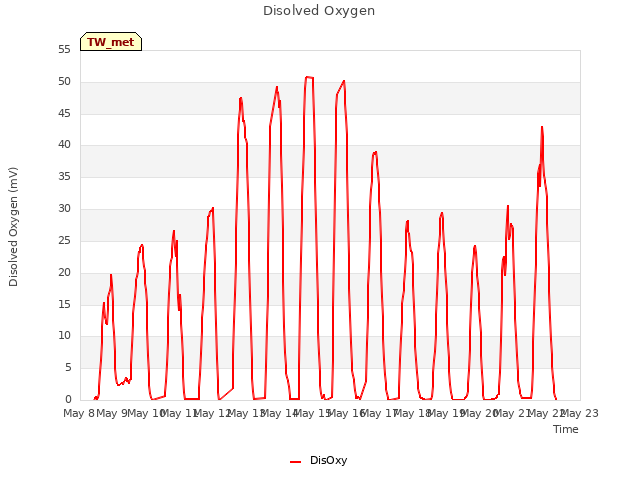This screenshot has width=640, height=480.
Task: Click the y-axis tick value 45
Action: point(64,113)
